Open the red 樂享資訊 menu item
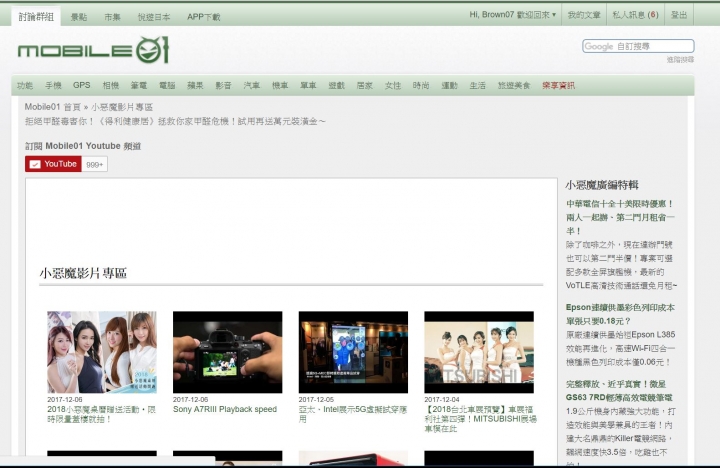This screenshot has height=468, width=720. [558, 85]
